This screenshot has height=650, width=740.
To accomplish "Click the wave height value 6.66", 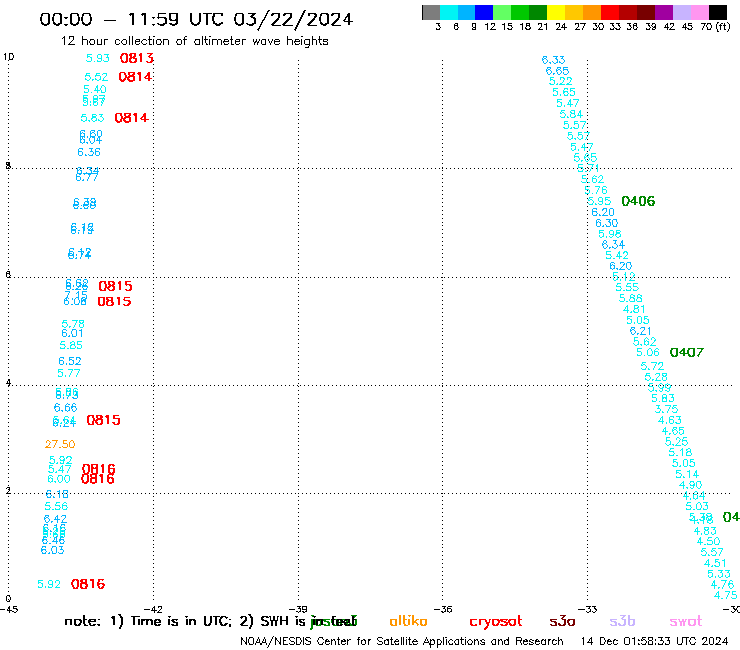I will tap(65, 407).
